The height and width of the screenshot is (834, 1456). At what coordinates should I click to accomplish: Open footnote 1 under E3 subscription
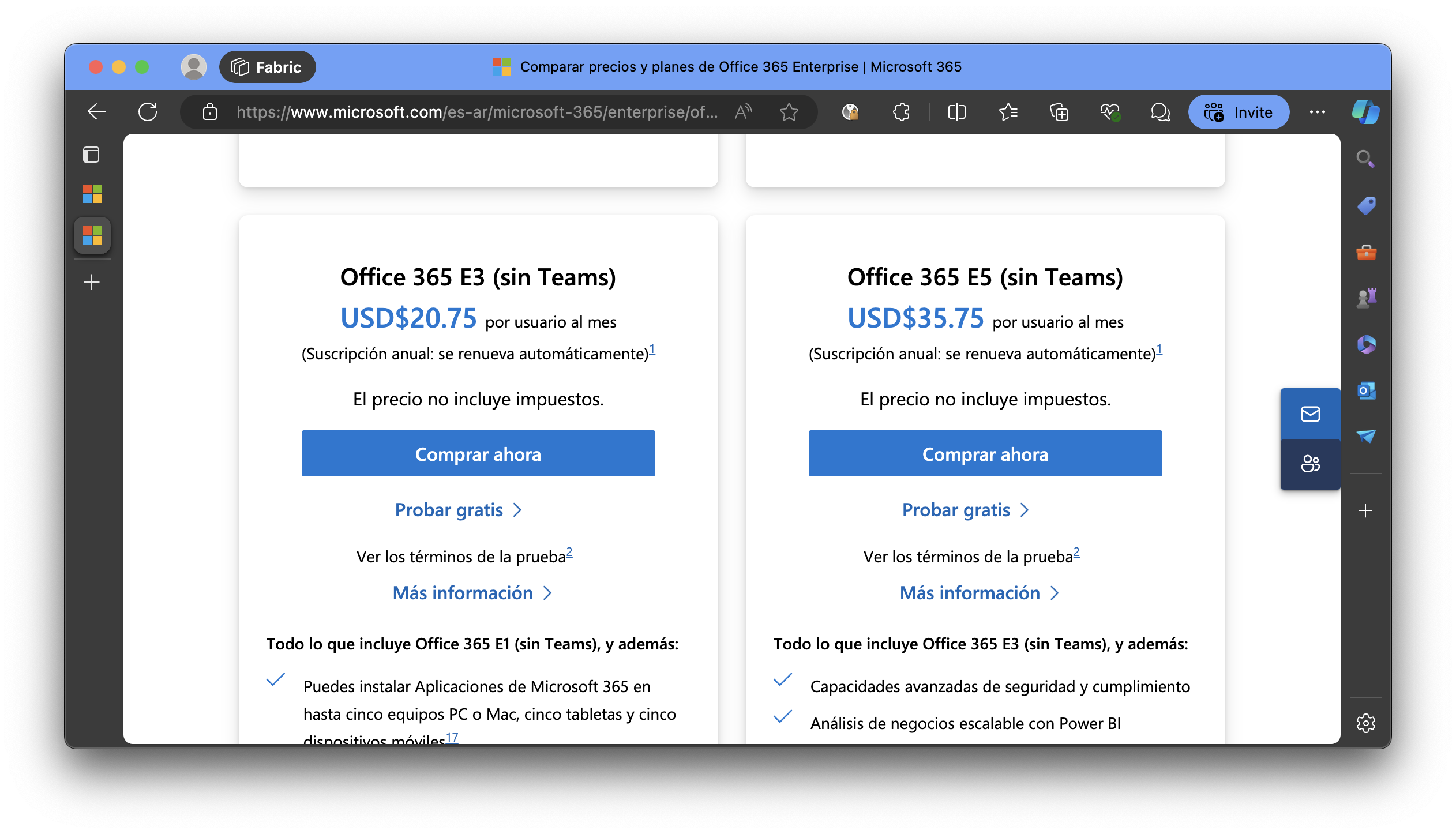click(x=652, y=350)
